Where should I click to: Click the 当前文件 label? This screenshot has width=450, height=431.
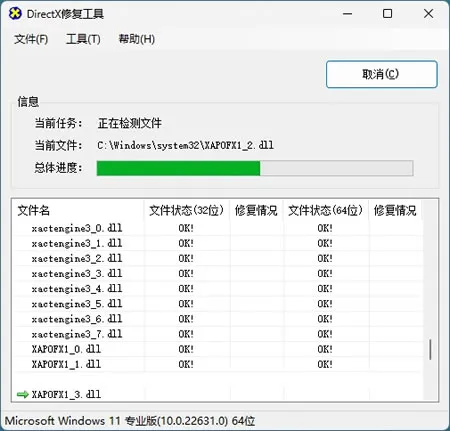click(58, 145)
